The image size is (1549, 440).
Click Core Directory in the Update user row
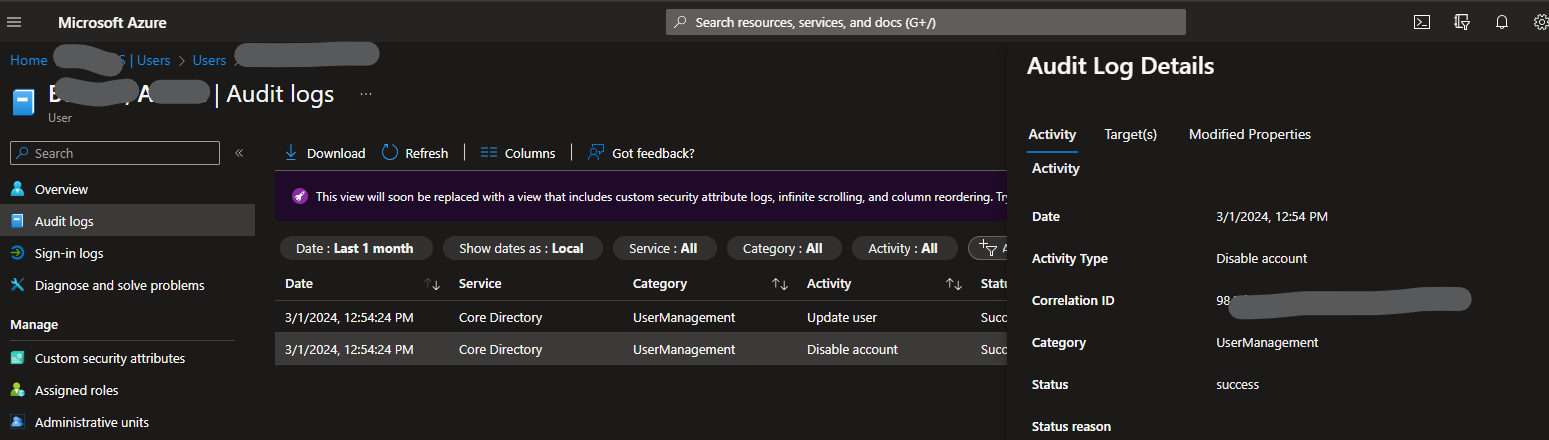click(500, 317)
